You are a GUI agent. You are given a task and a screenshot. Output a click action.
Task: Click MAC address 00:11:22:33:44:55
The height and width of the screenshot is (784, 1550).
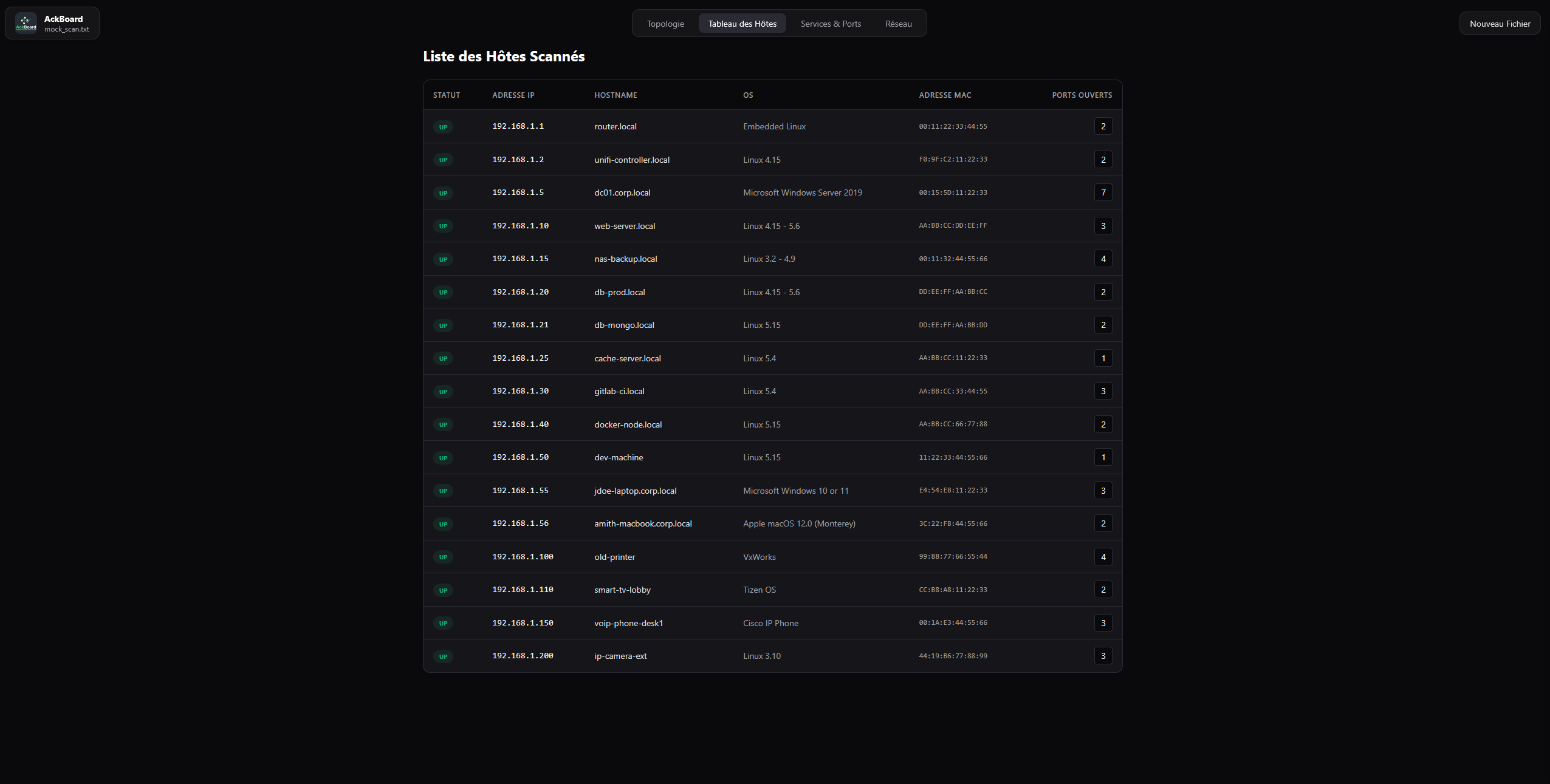[953, 126]
